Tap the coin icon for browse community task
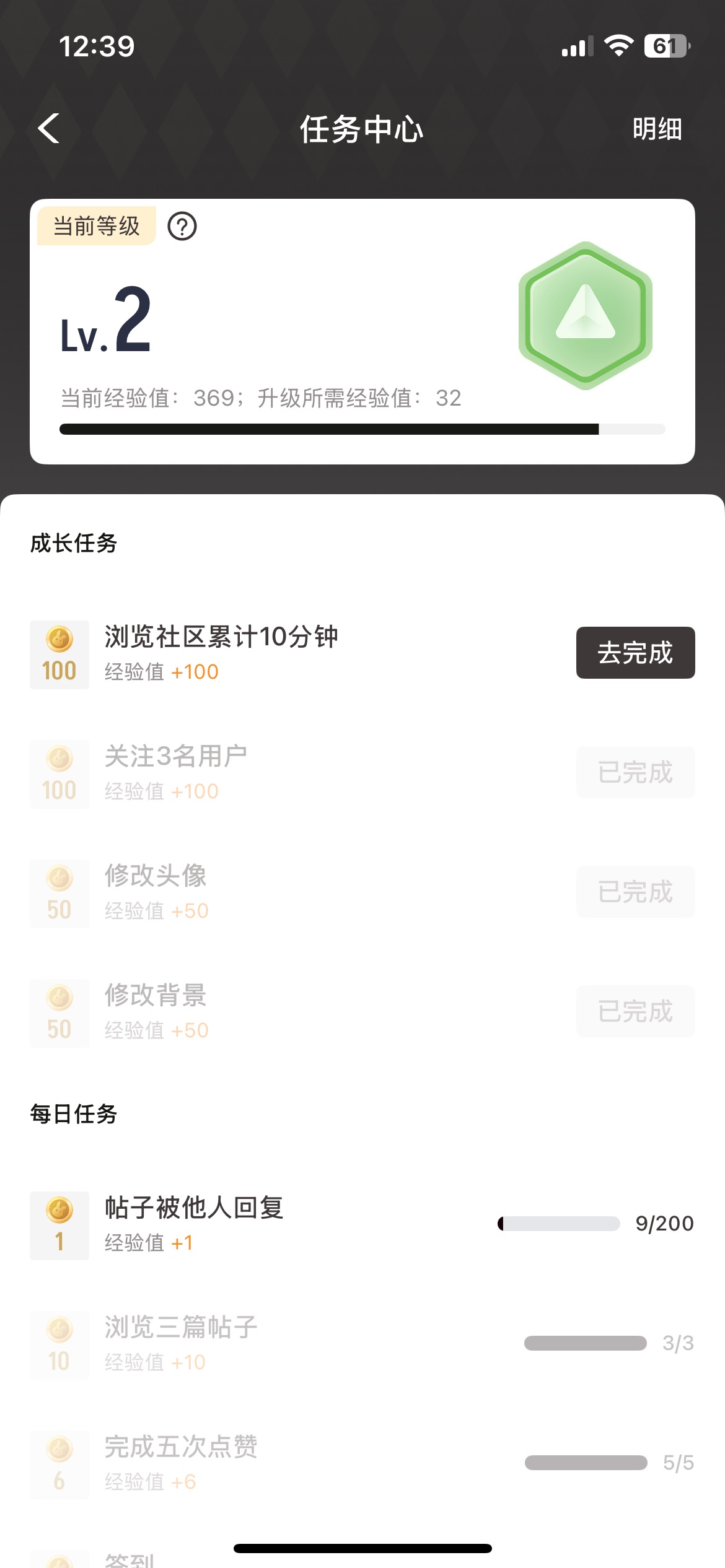725x1568 pixels. point(59,655)
